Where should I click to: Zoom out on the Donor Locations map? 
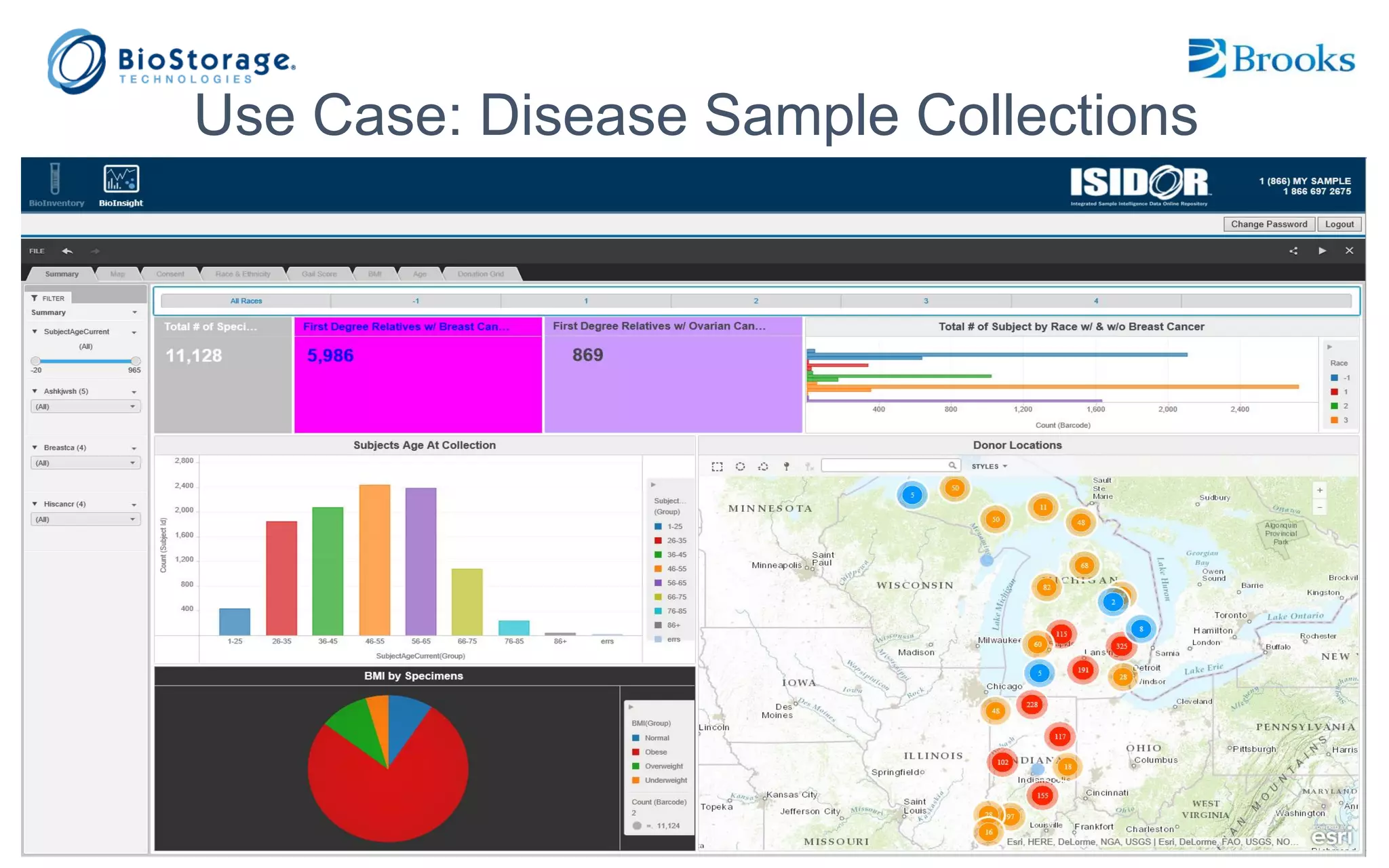[x=1320, y=507]
